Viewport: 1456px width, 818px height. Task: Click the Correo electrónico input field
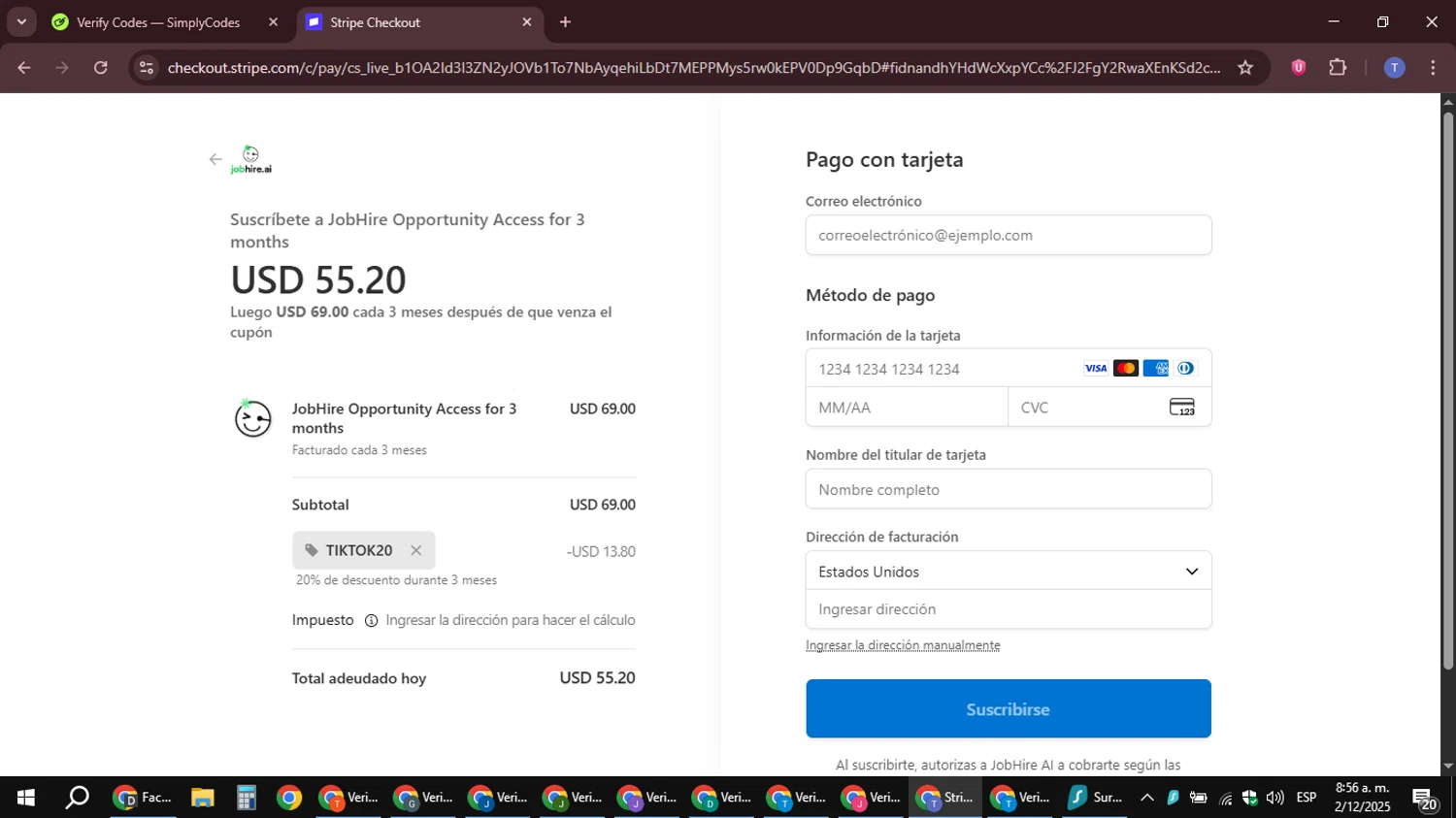pos(1009,235)
